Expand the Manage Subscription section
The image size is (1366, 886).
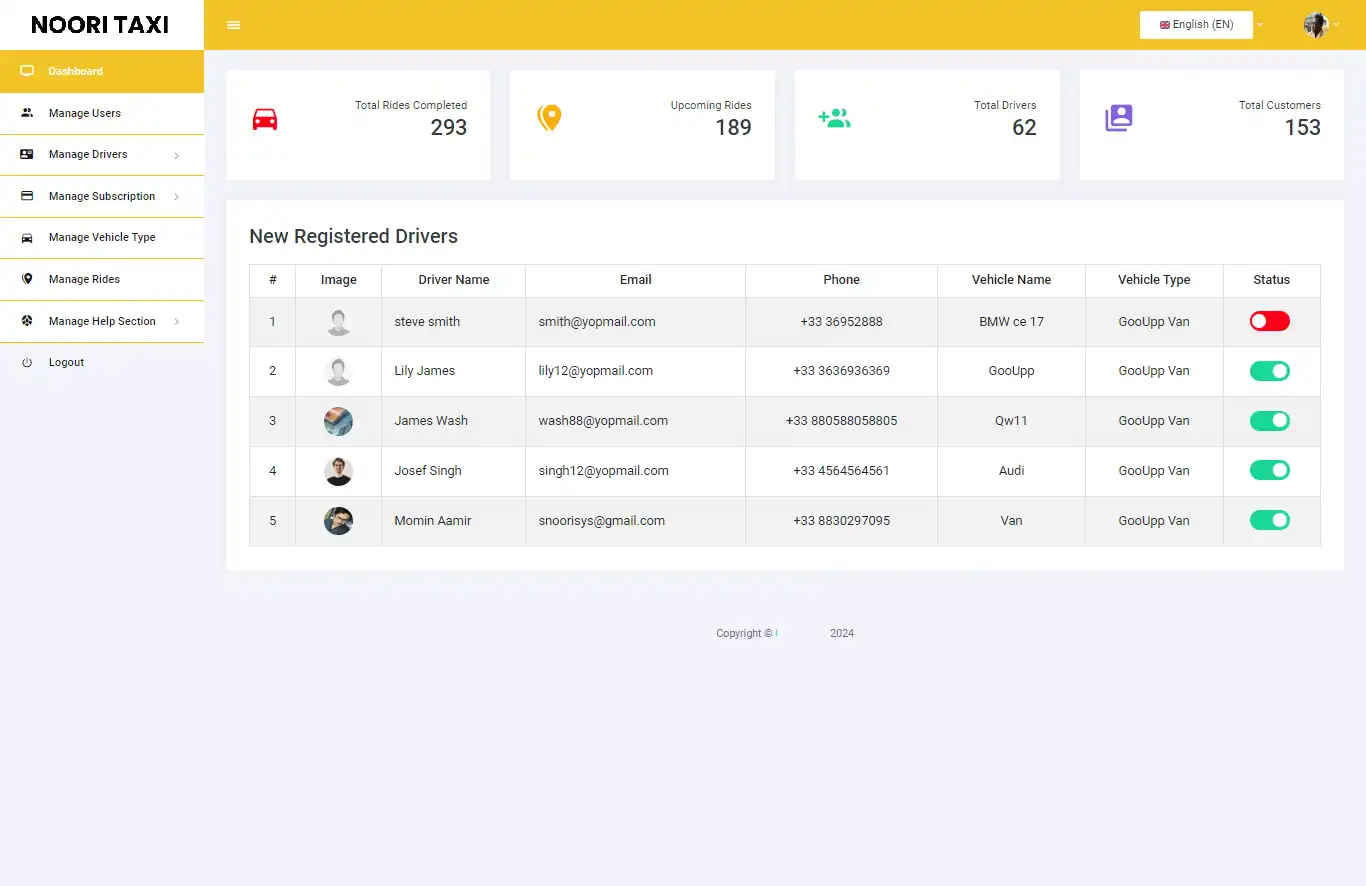click(101, 196)
